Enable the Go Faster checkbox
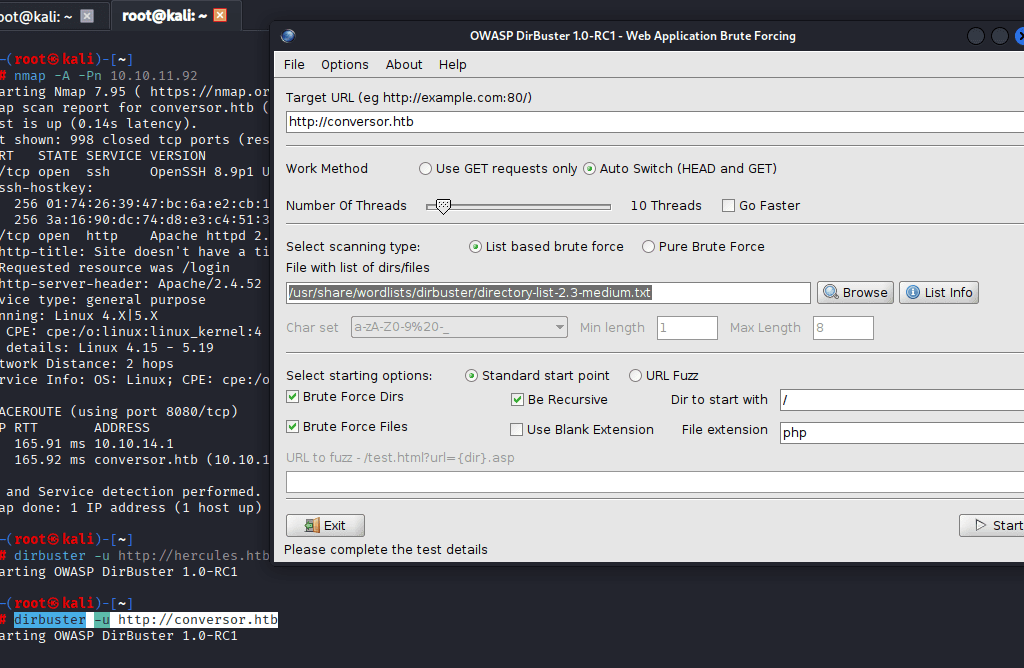The image size is (1024, 668). 728,206
